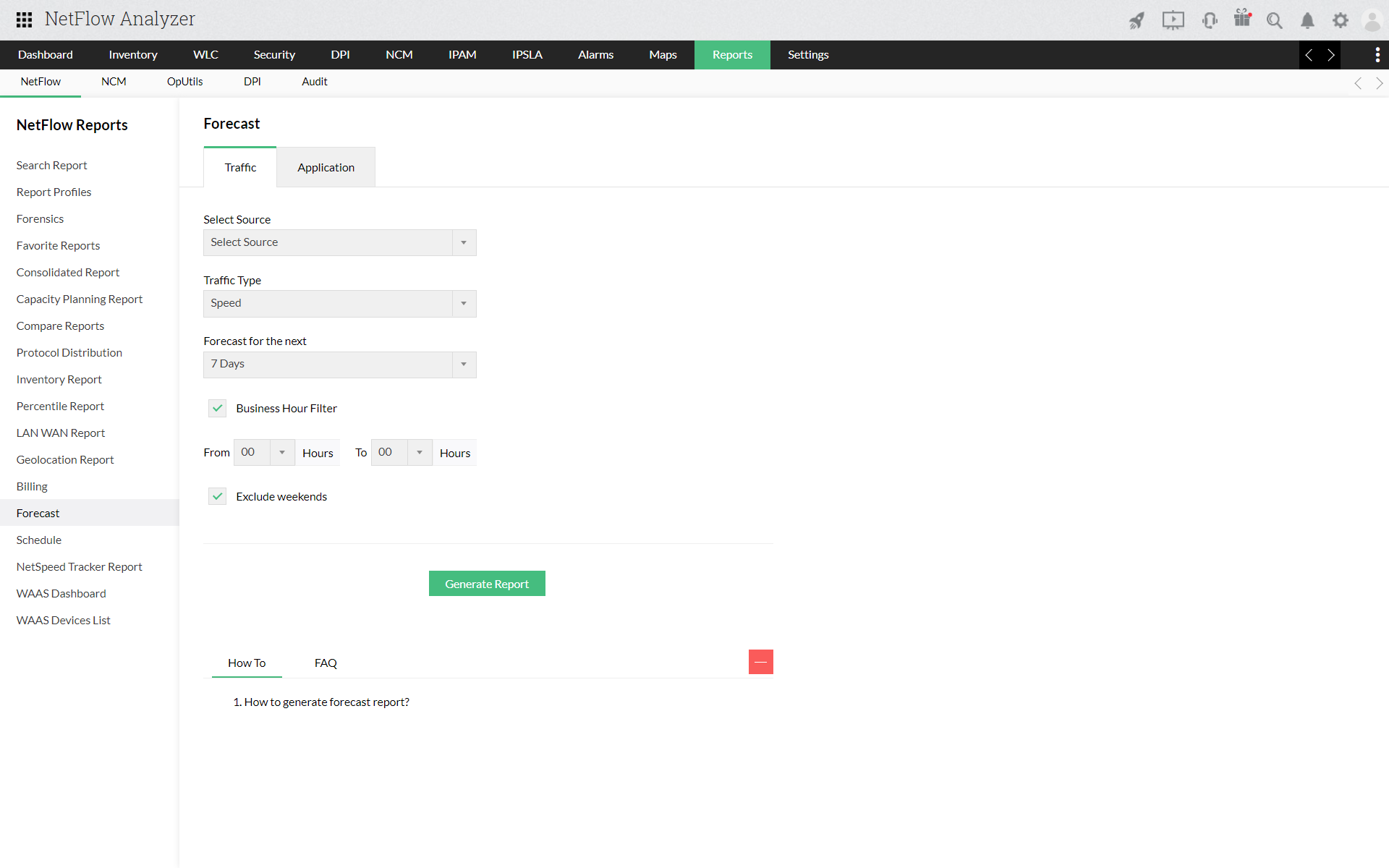Open the From hours dropdown

tap(264, 452)
